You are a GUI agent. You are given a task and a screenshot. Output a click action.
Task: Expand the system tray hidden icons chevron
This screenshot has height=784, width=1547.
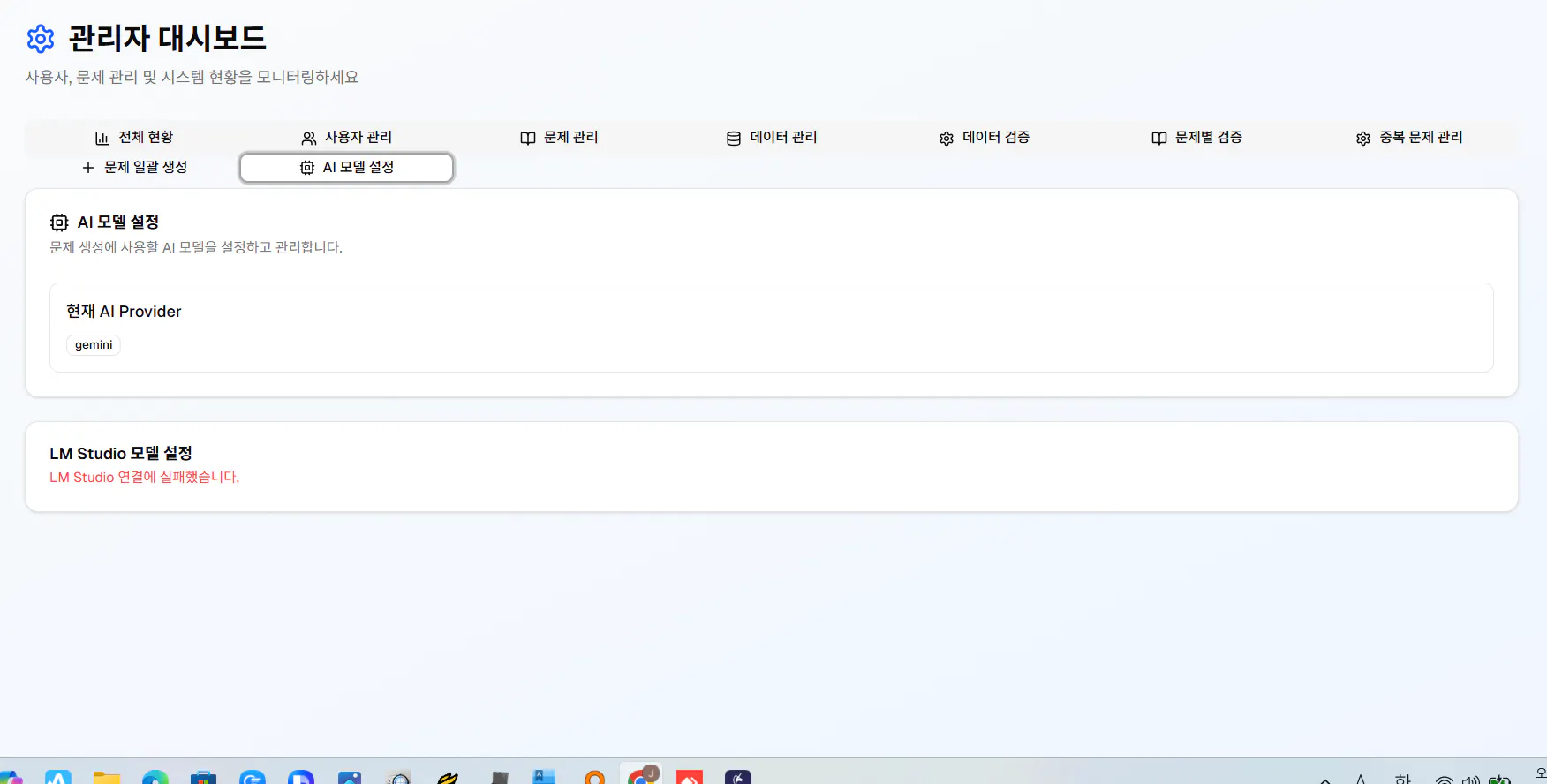1325,780
